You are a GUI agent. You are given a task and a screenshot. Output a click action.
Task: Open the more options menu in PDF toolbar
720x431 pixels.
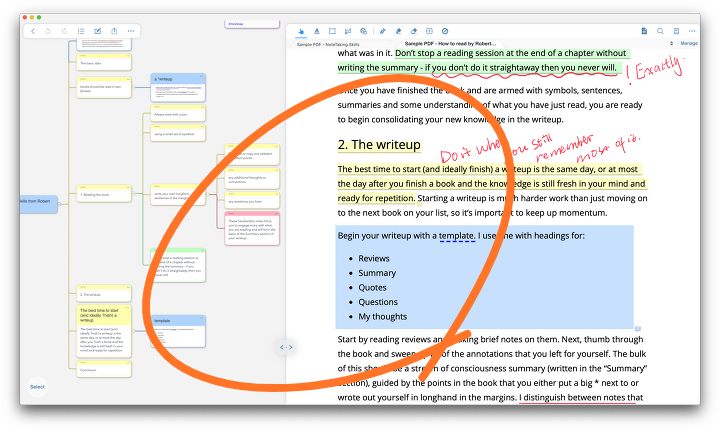[692, 31]
